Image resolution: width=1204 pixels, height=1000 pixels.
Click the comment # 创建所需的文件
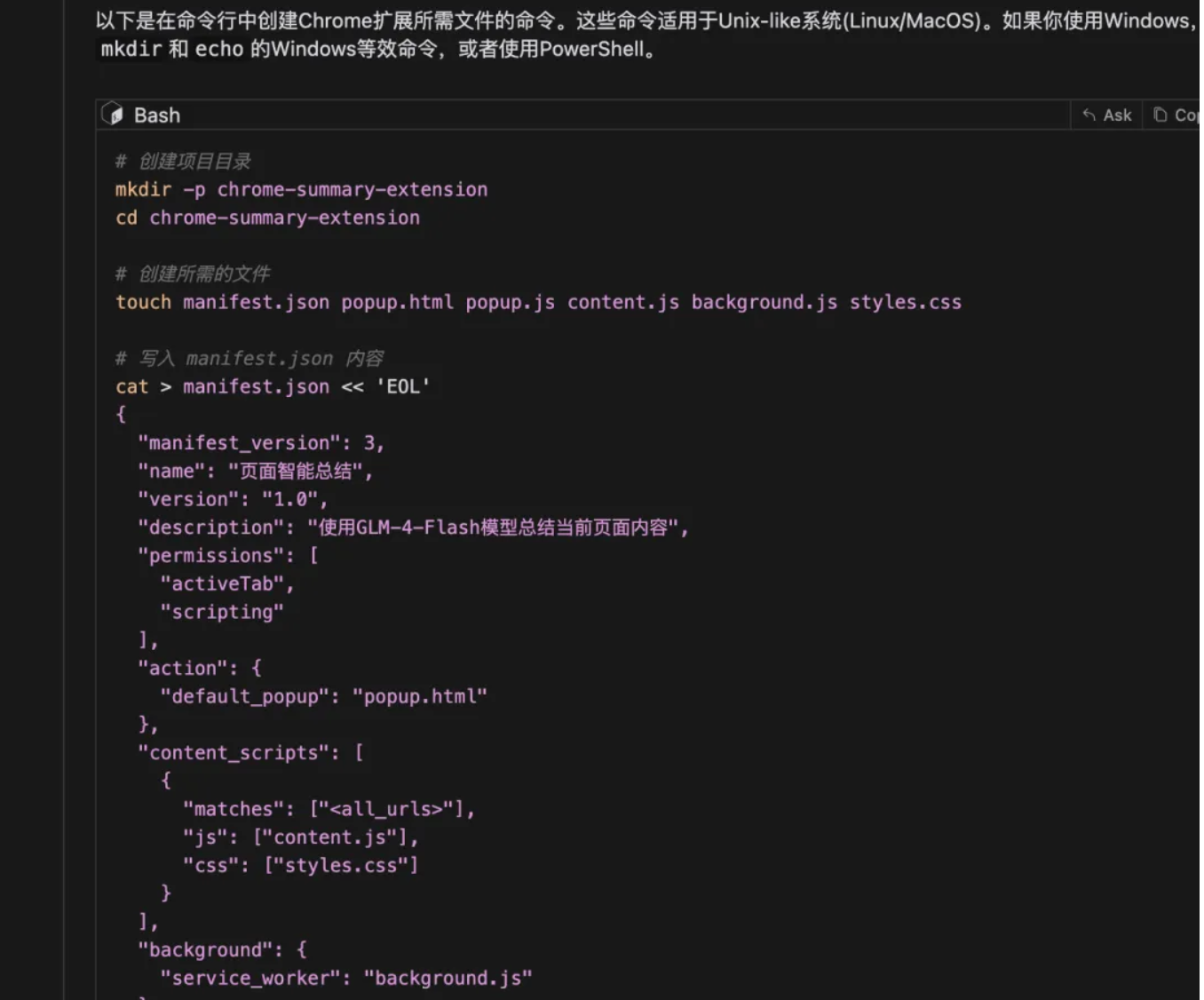[193, 274]
